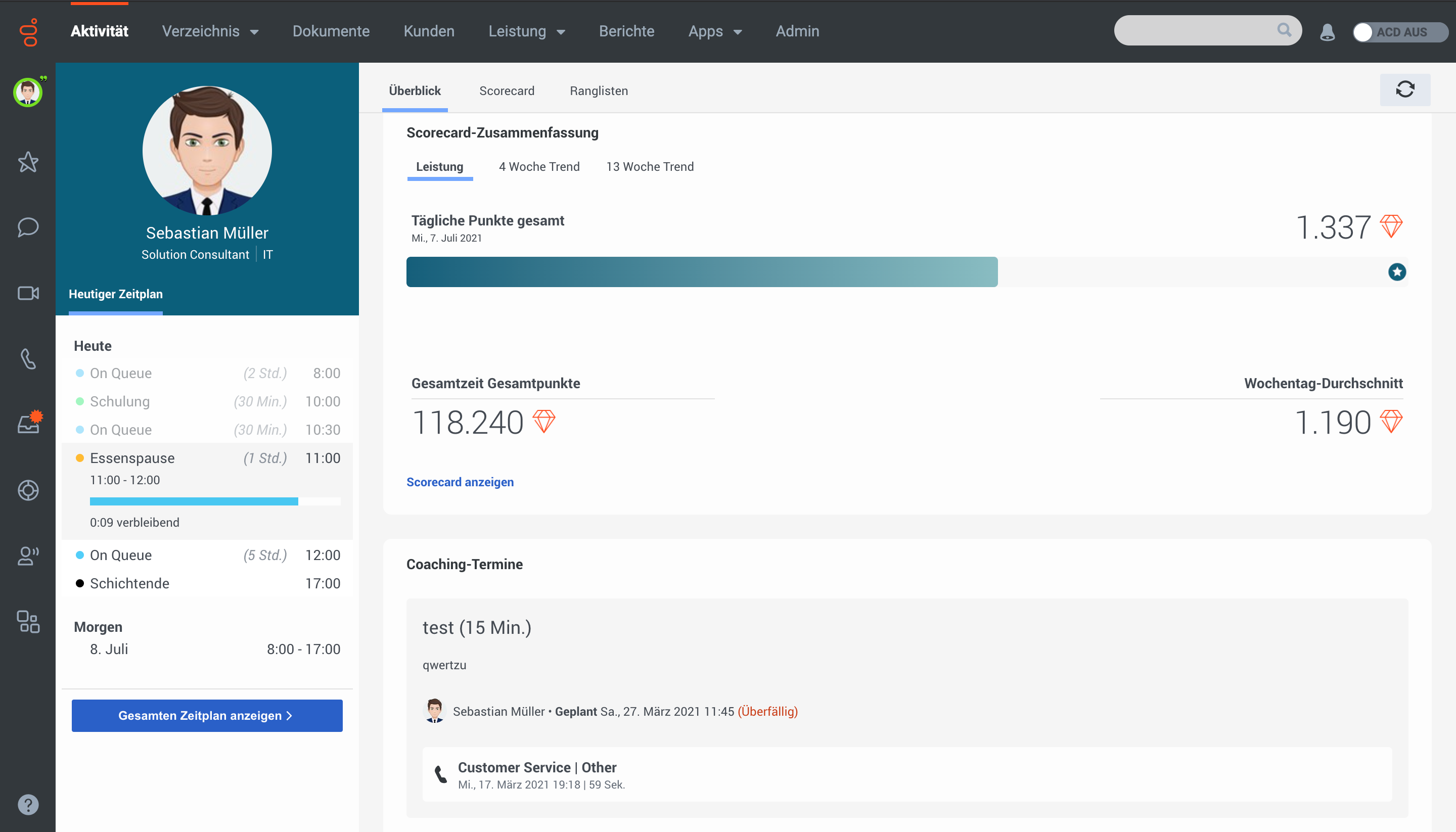Image resolution: width=1456 pixels, height=832 pixels.
Task: Open the help question mark icon
Action: (27, 805)
